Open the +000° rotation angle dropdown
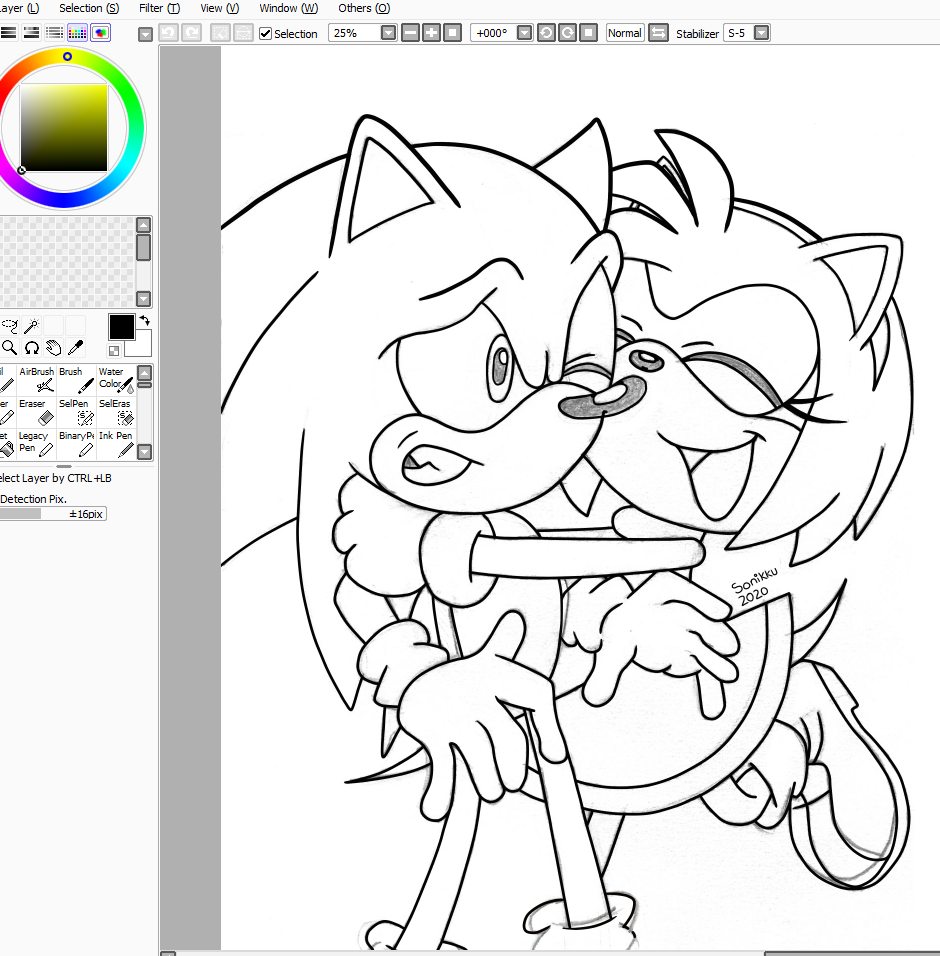940x956 pixels. [524, 33]
